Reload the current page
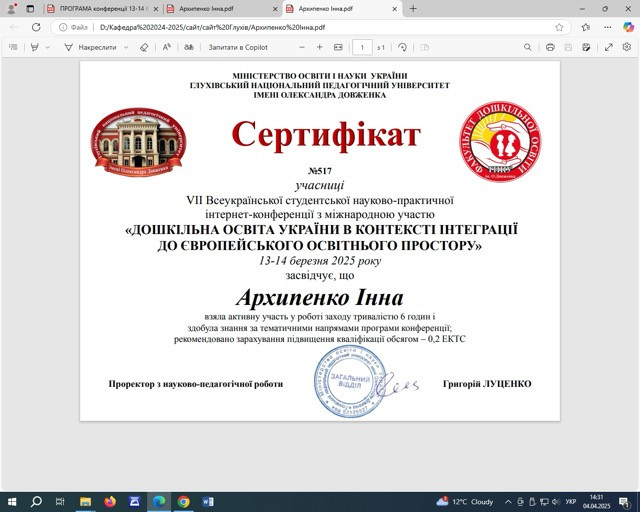 point(36,27)
